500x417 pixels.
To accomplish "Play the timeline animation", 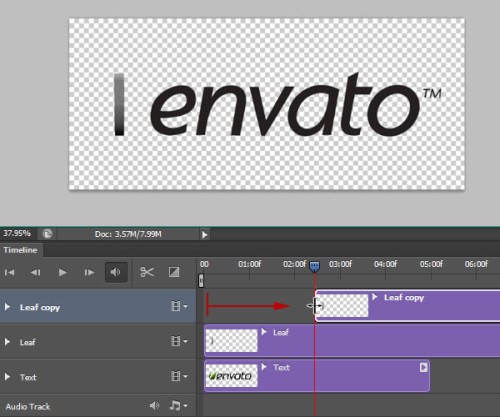I will pos(62,272).
